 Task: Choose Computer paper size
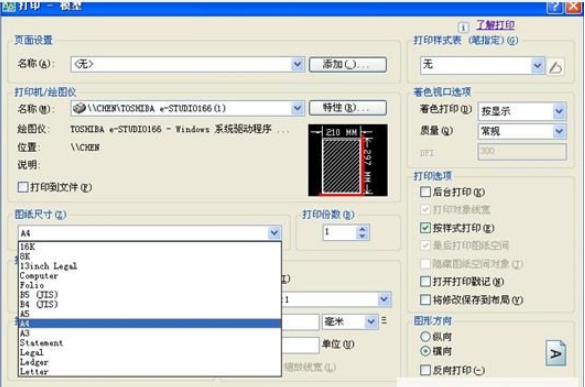pos(150,276)
